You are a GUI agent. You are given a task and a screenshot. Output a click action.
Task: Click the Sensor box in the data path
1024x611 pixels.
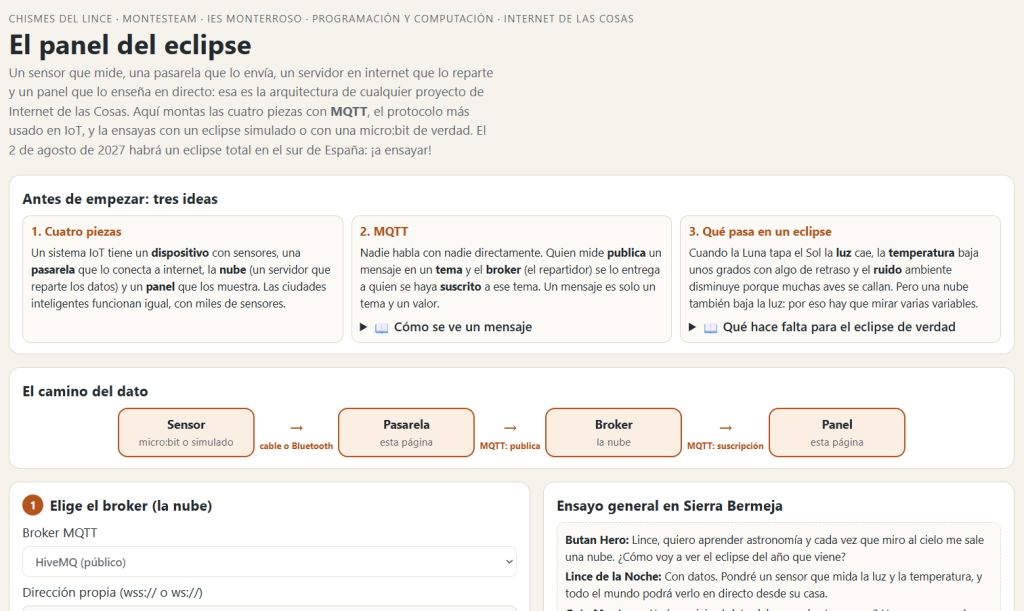click(186, 433)
